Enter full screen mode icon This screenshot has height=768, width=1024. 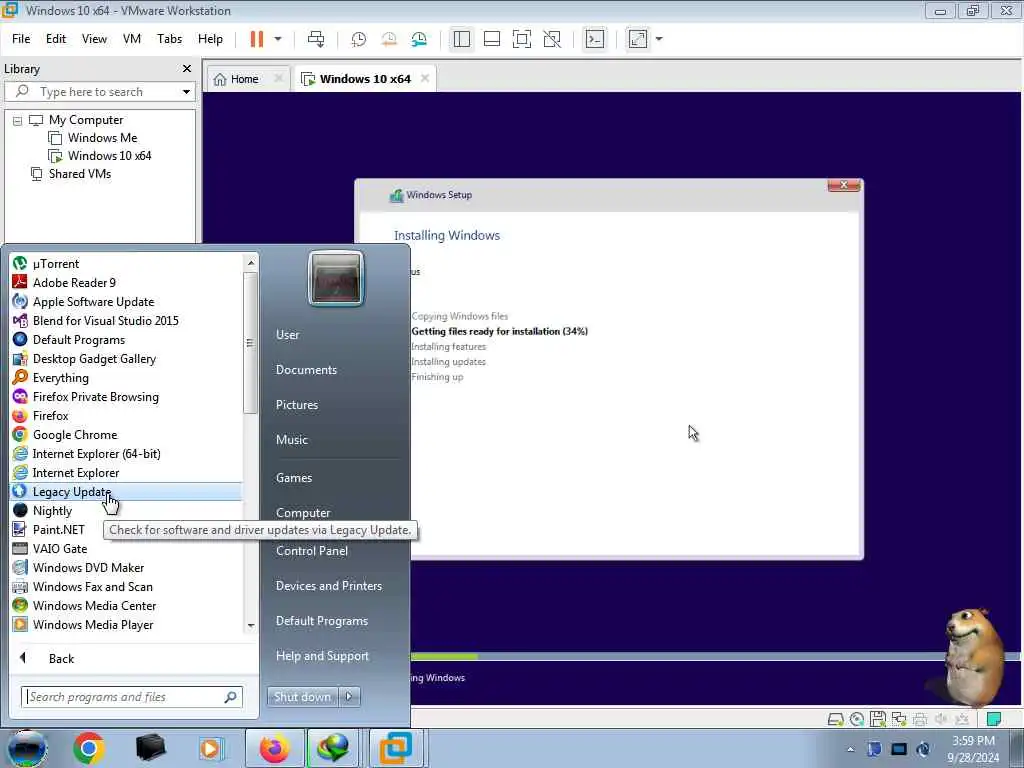coord(522,39)
